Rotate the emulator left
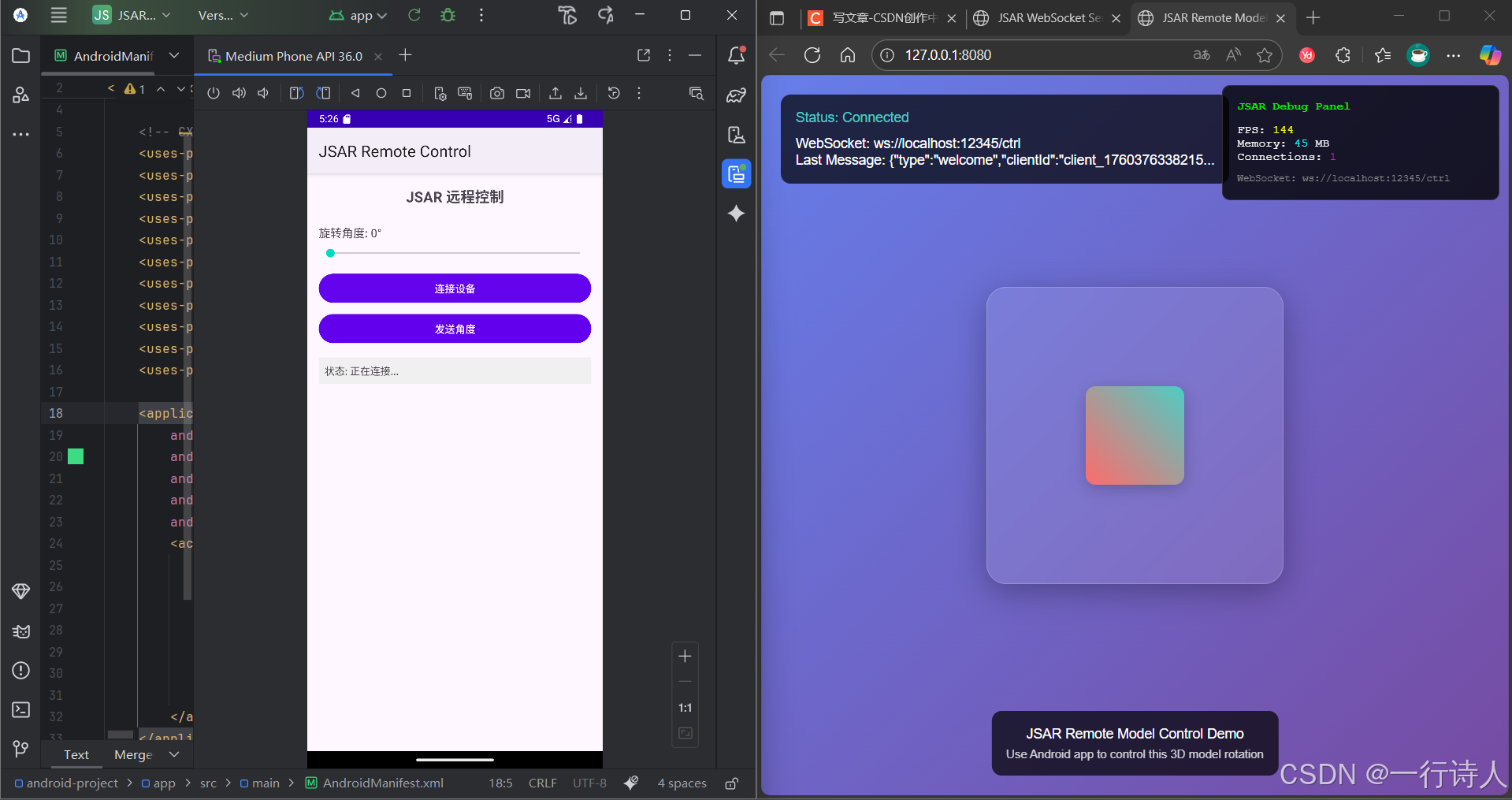Screen dimensions: 1512x800 point(296,93)
